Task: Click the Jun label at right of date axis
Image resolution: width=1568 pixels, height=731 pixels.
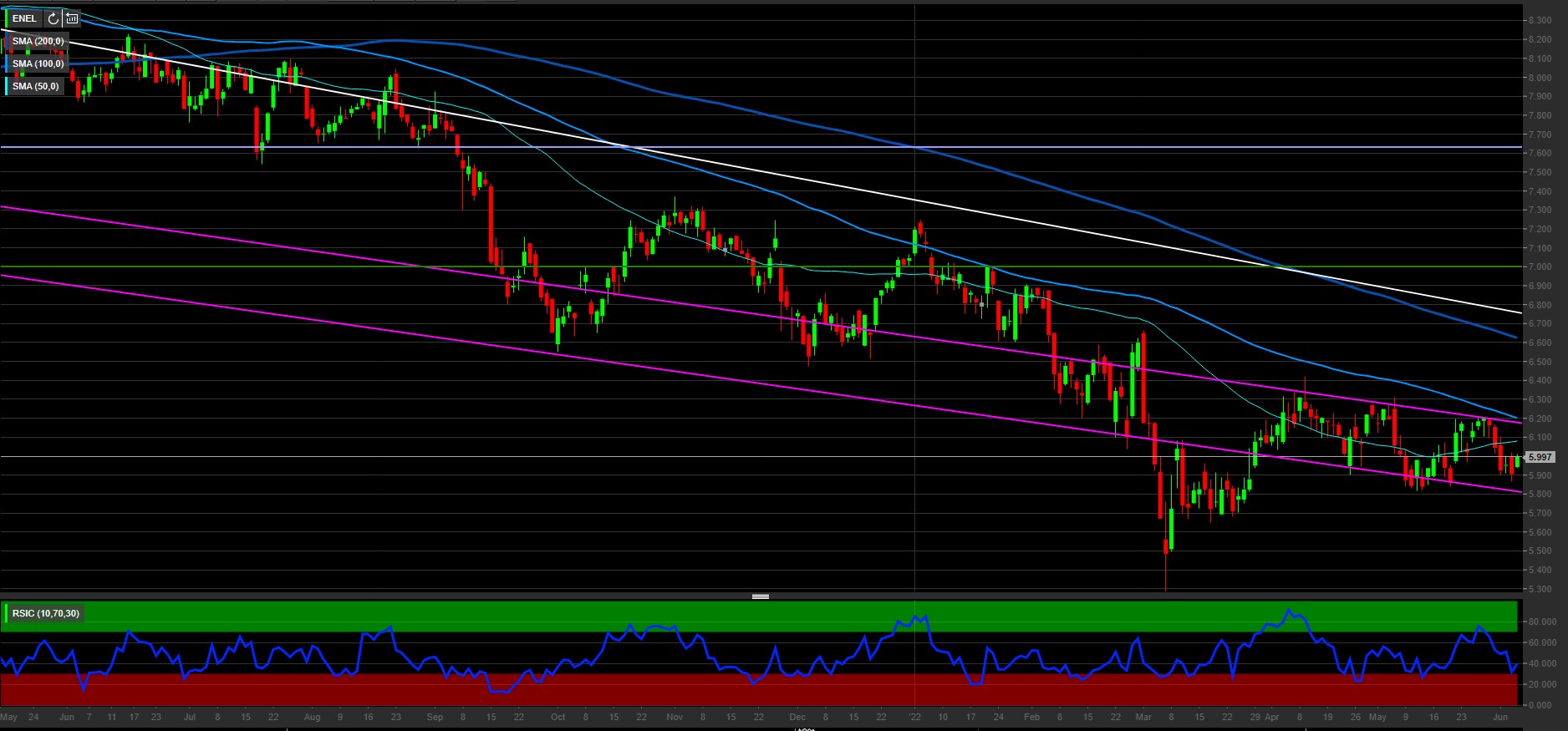Action: coord(1500,717)
